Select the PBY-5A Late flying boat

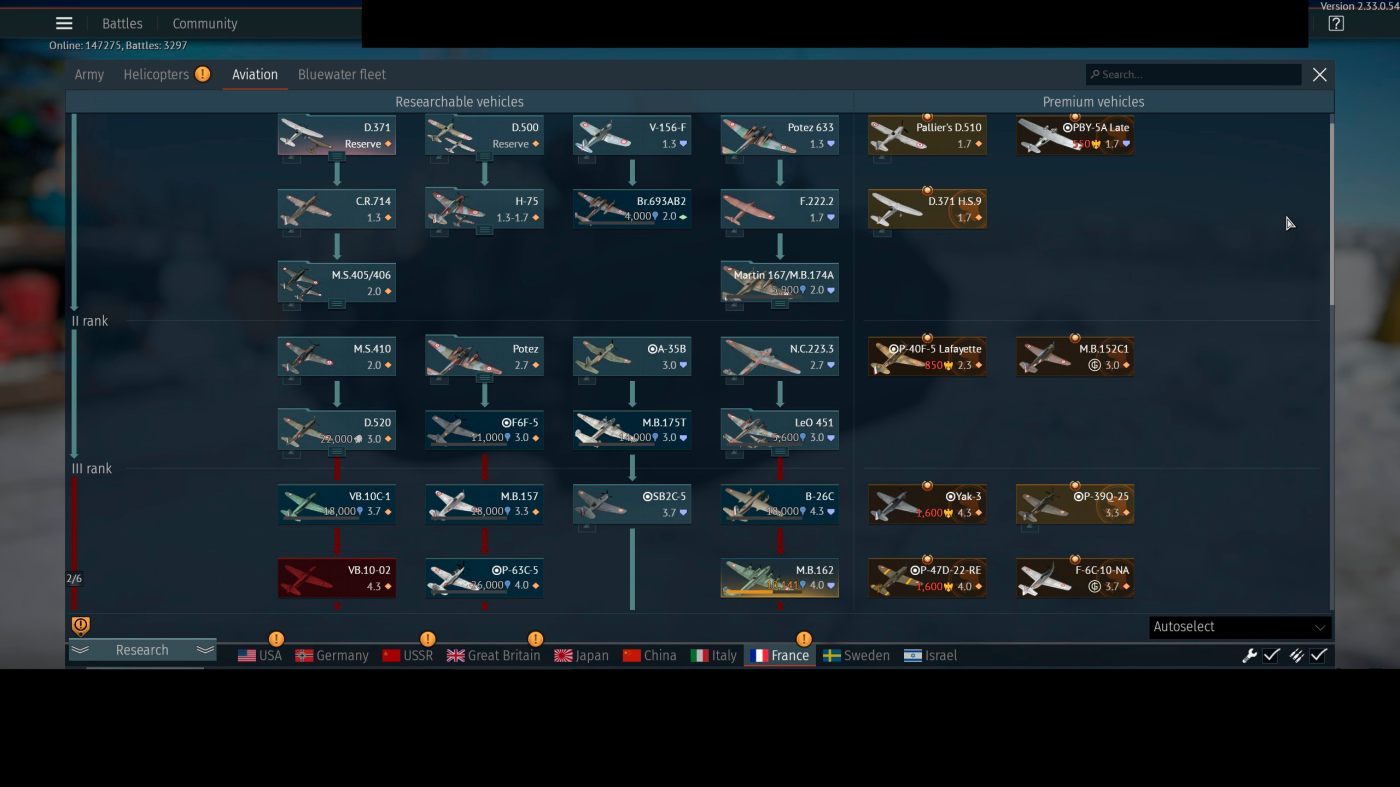point(1075,135)
